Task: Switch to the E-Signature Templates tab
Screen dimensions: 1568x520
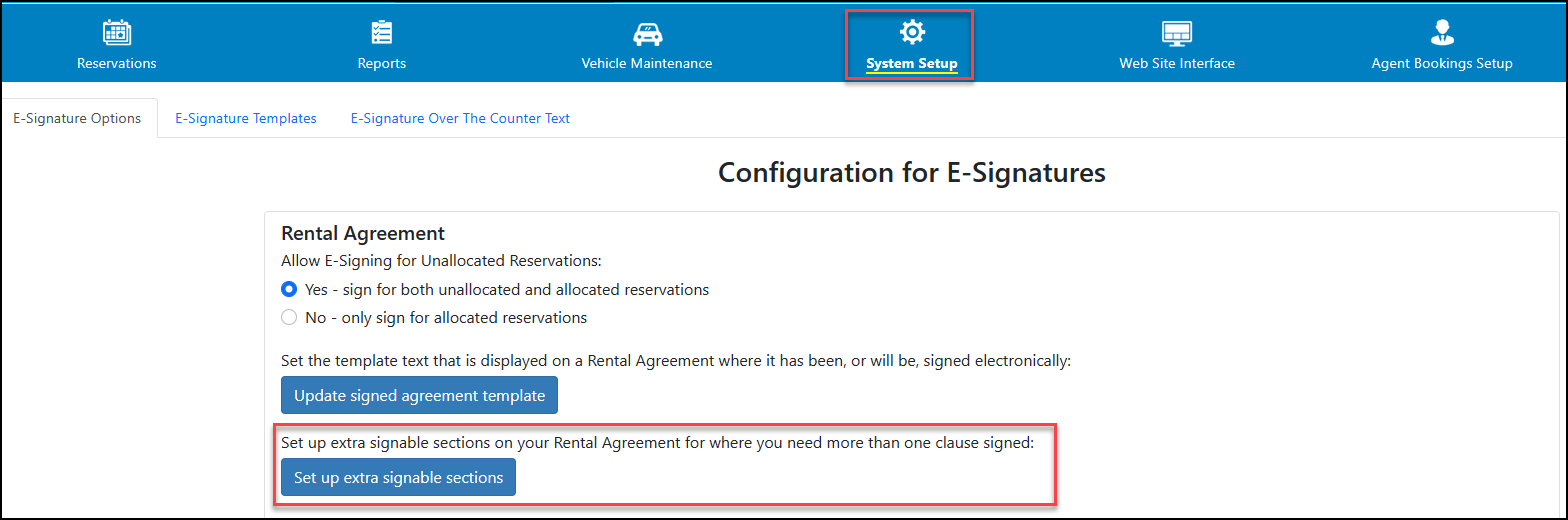Action: click(x=246, y=118)
